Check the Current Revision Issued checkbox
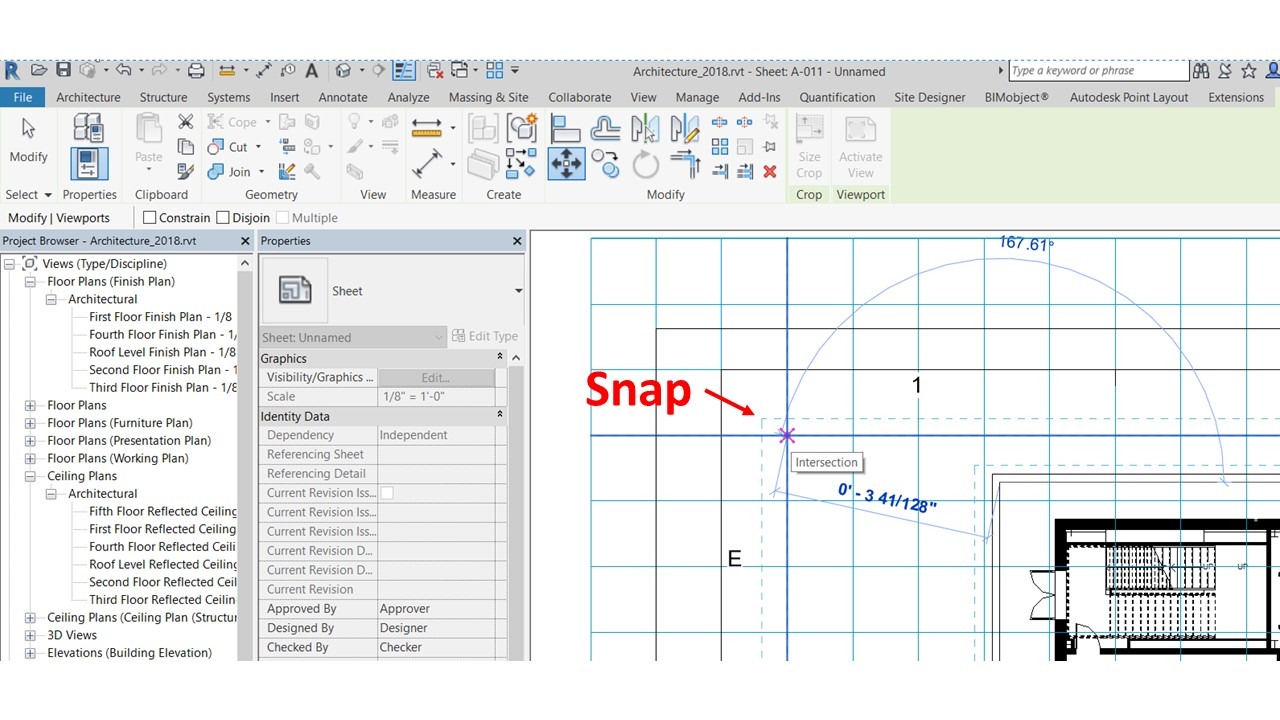 (387, 493)
